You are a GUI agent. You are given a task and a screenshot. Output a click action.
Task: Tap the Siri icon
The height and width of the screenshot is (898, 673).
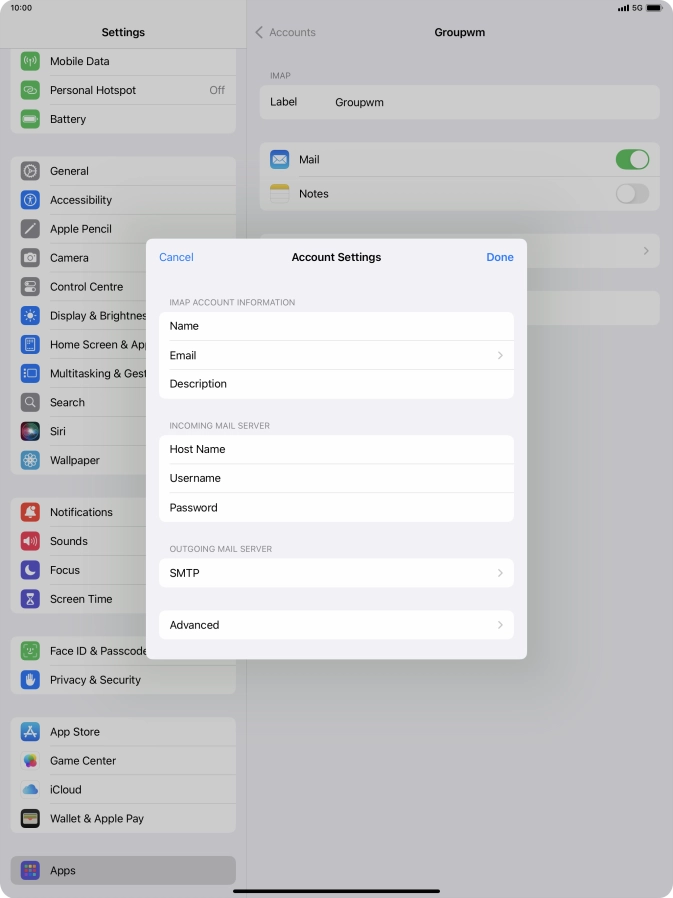point(30,431)
